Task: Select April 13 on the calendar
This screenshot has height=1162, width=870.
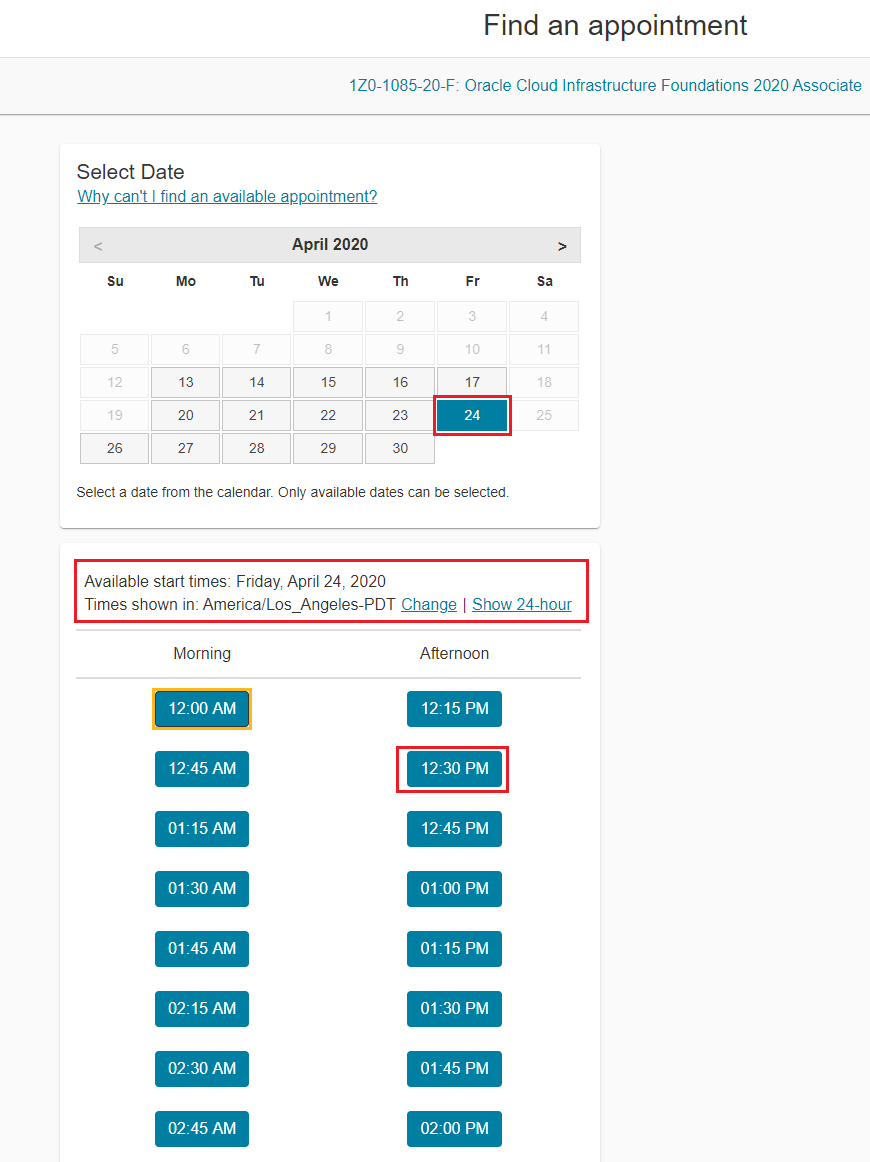Action: tap(185, 382)
